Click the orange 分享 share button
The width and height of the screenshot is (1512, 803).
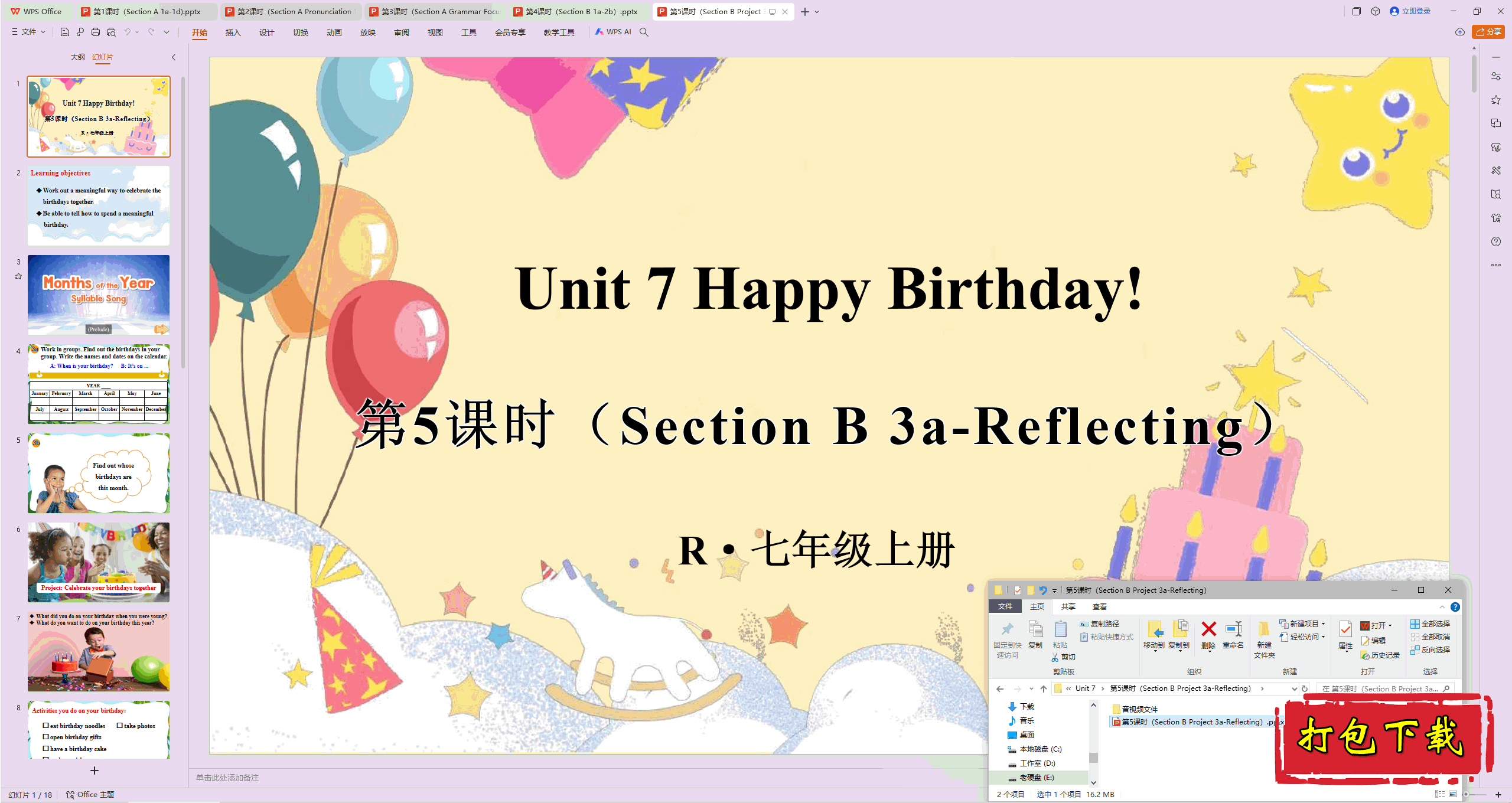coord(1488,32)
